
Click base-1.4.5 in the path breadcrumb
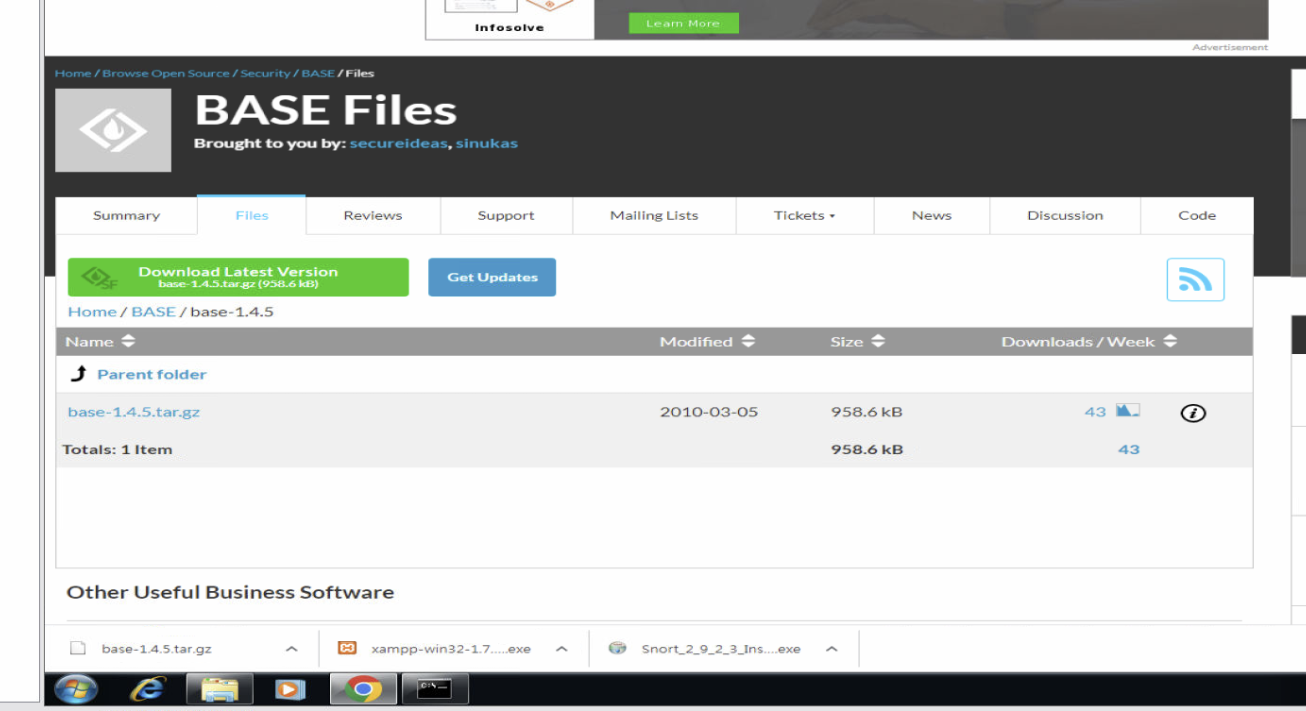point(232,311)
